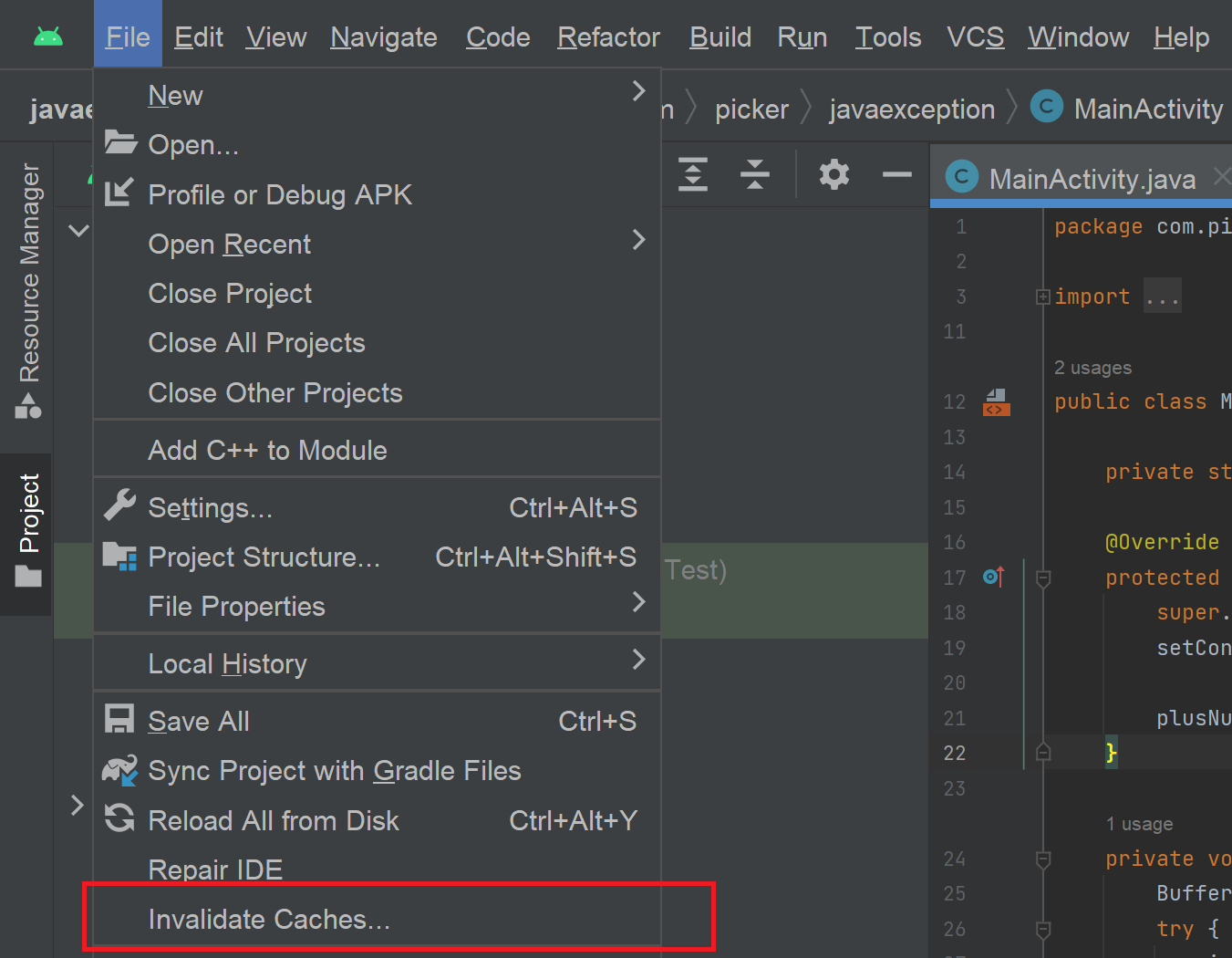
Task: Click the Gradle sync elephant icon
Action: (x=119, y=769)
